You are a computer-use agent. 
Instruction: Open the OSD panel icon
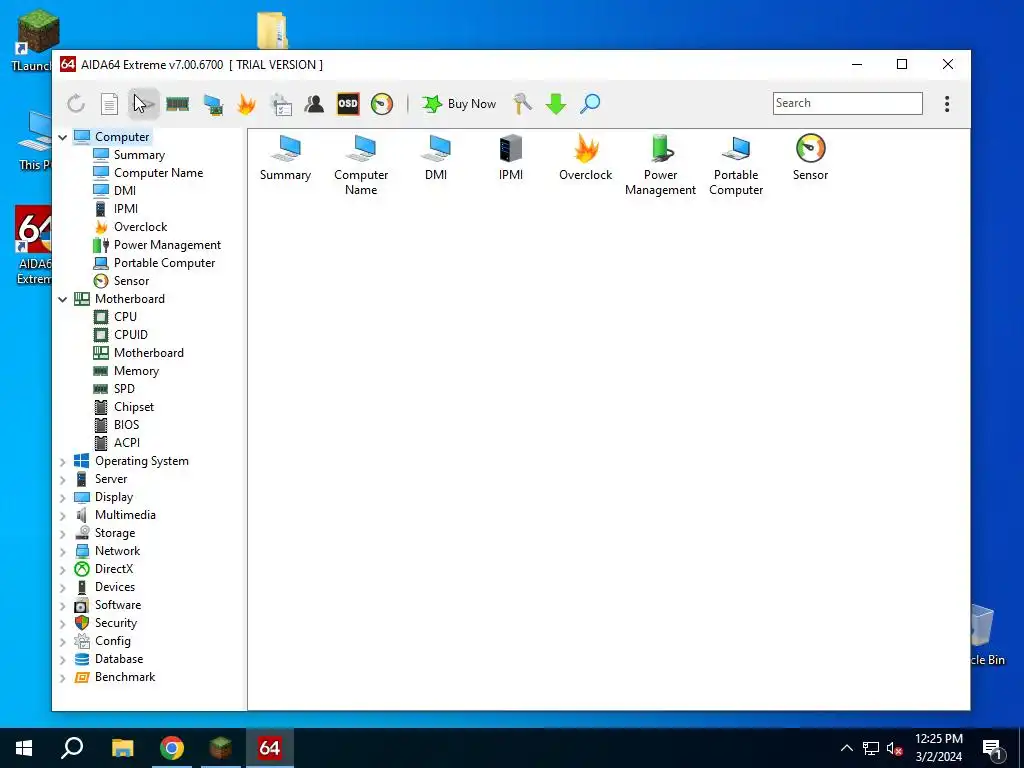pyautogui.click(x=348, y=103)
